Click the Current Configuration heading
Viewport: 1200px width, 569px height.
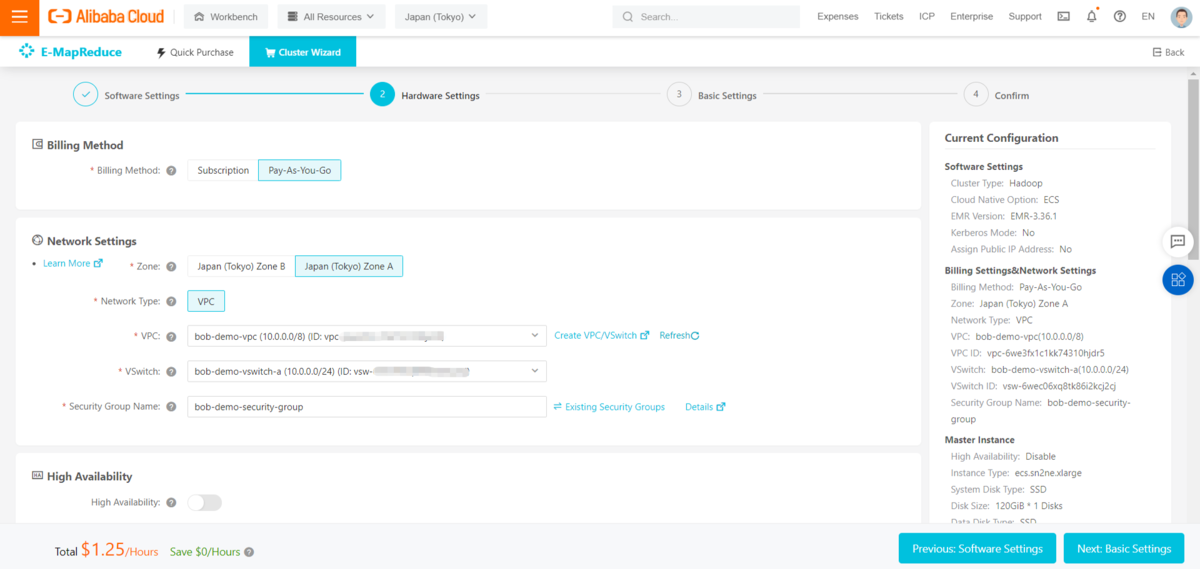(1001, 138)
